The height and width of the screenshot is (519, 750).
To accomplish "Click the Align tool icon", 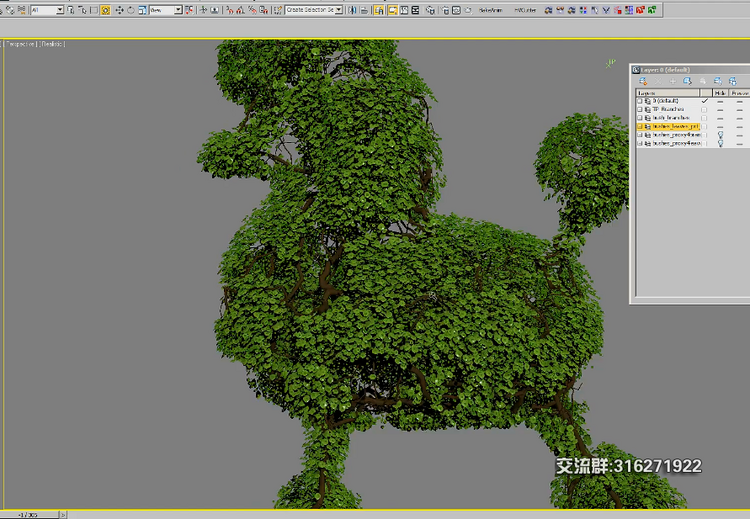I will pyautogui.click(x=364, y=10).
